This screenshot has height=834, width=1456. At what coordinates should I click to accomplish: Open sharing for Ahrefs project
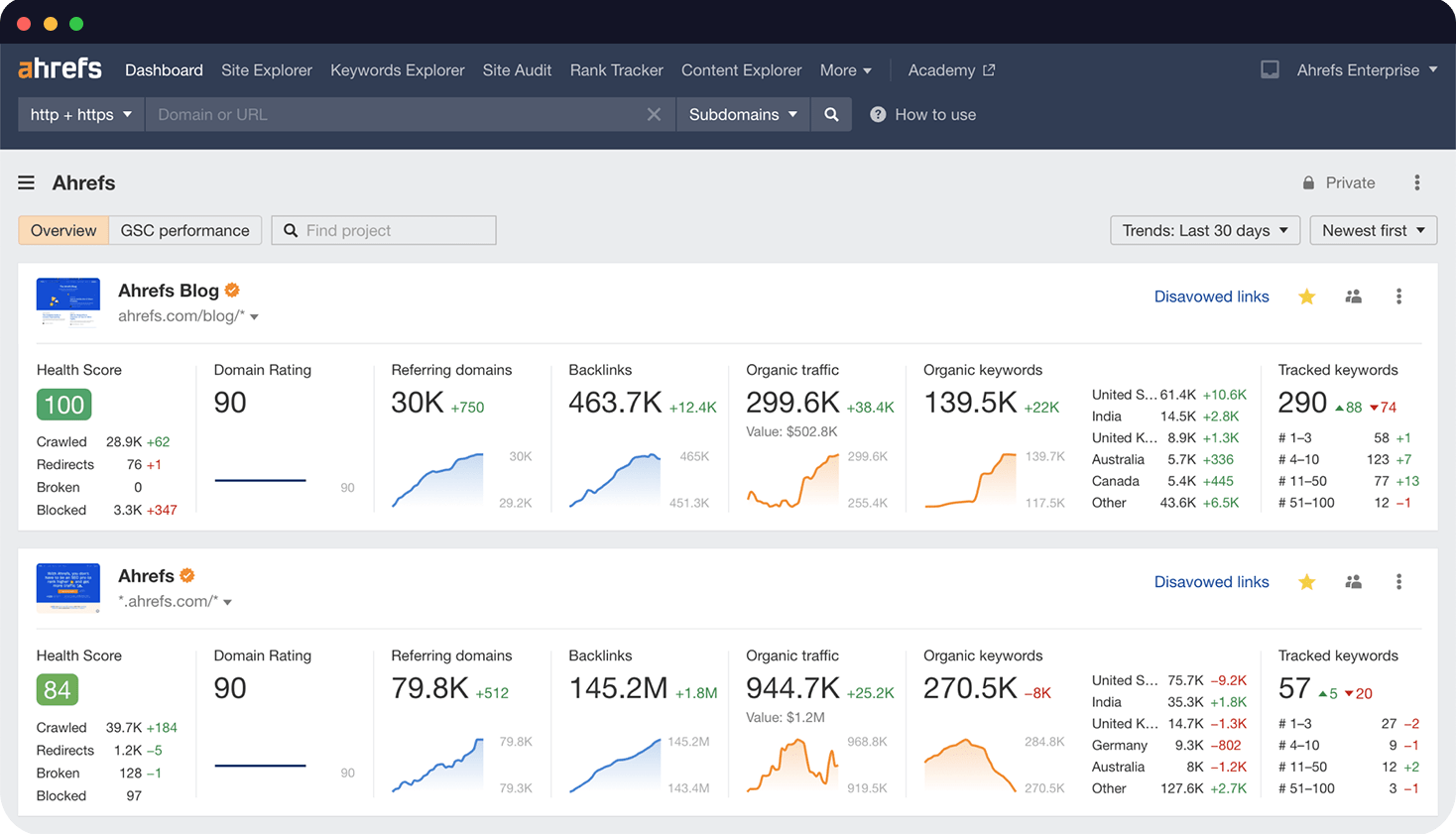tap(1353, 582)
